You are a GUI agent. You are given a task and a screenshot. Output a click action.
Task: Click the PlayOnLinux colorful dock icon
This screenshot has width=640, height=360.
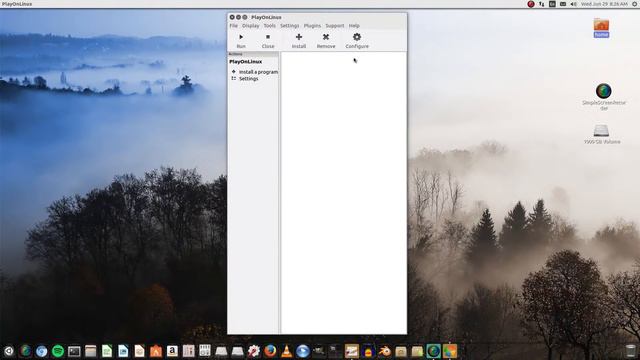coord(450,351)
